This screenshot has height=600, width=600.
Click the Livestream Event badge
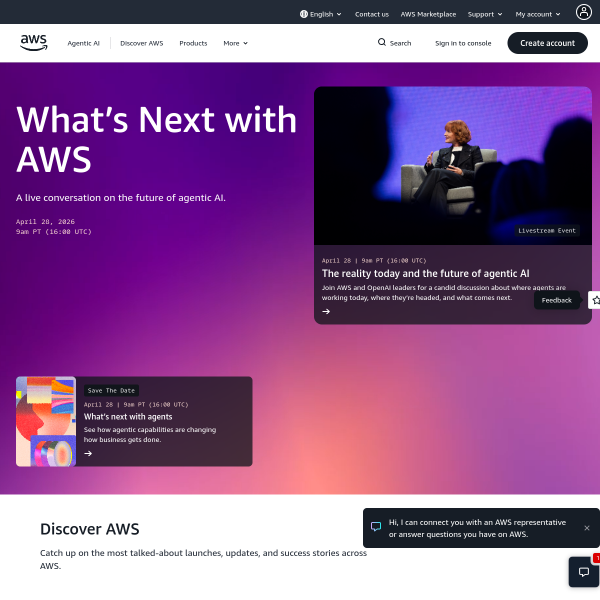(x=547, y=230)
